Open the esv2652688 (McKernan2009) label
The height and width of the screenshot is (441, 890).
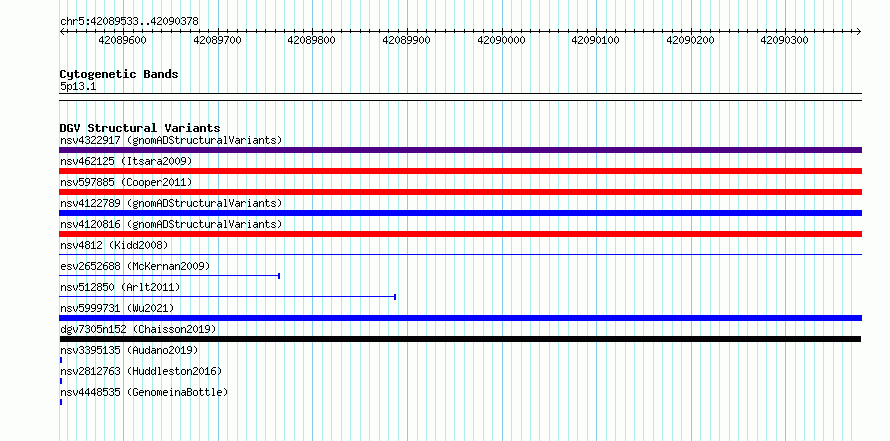click(135, 266)
